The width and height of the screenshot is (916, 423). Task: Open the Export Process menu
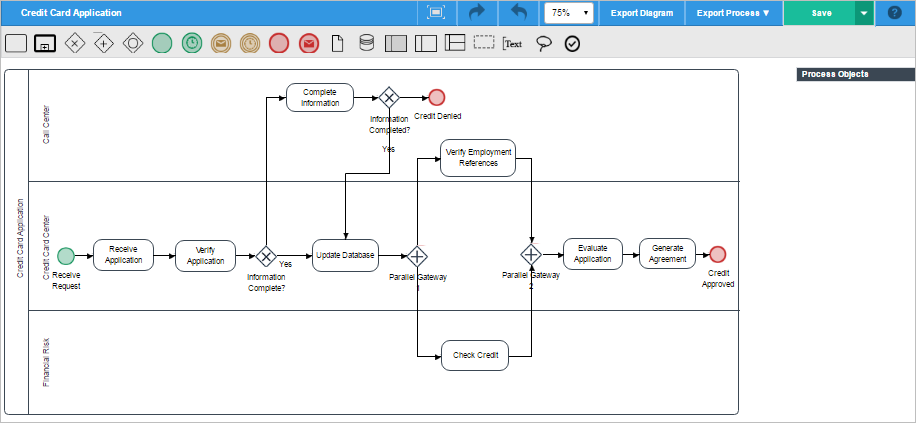point(733,13)
